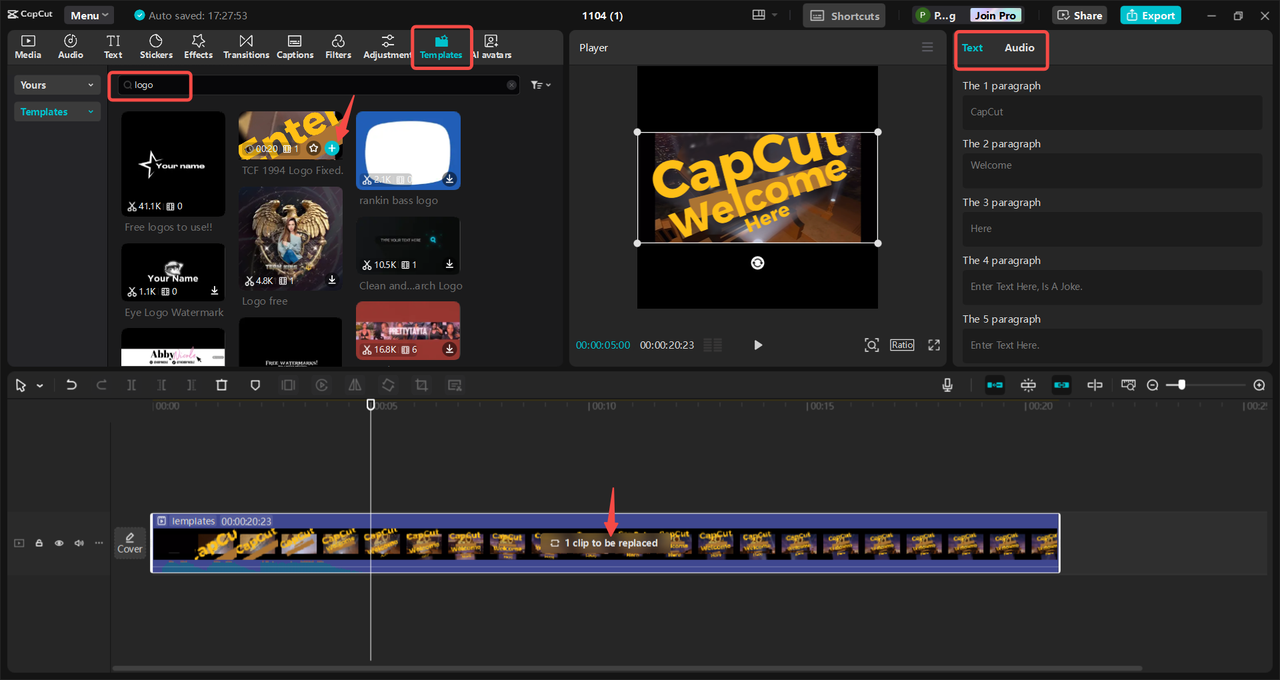Hide the track with eye icon
The width and height of the screenshot is (1280, 680).
[x=59, y=543]
